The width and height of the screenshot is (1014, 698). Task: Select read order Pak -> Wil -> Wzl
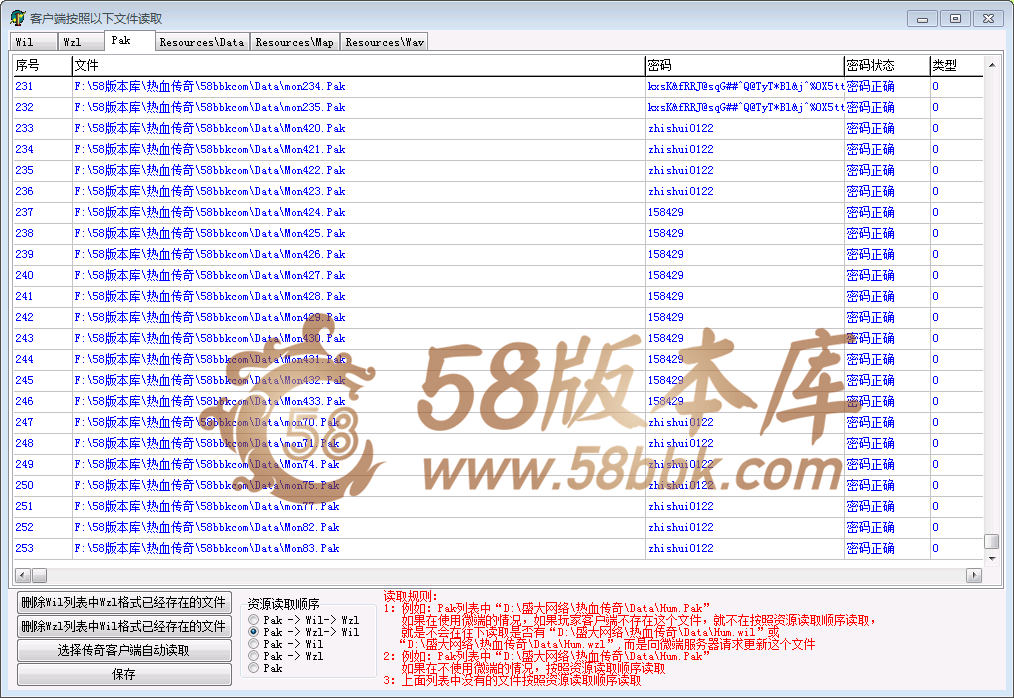pyautogui.click(x=254, y=620)
